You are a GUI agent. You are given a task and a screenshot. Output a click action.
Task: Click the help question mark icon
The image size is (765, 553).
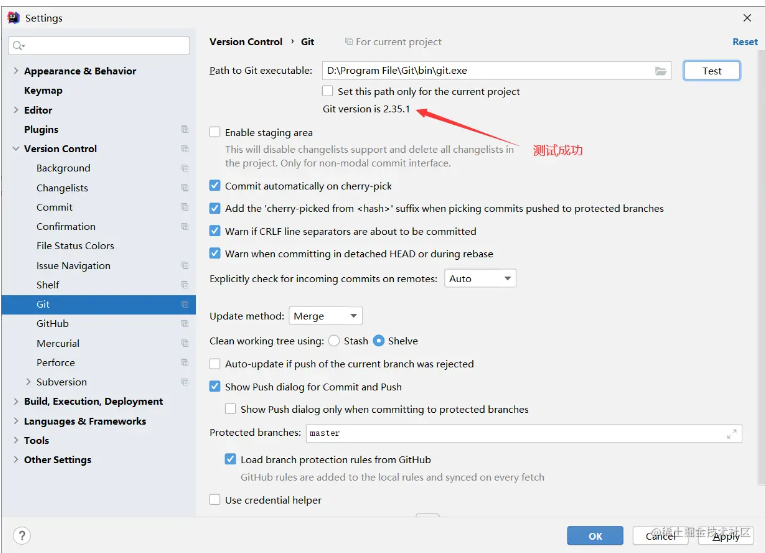(22, 536)
